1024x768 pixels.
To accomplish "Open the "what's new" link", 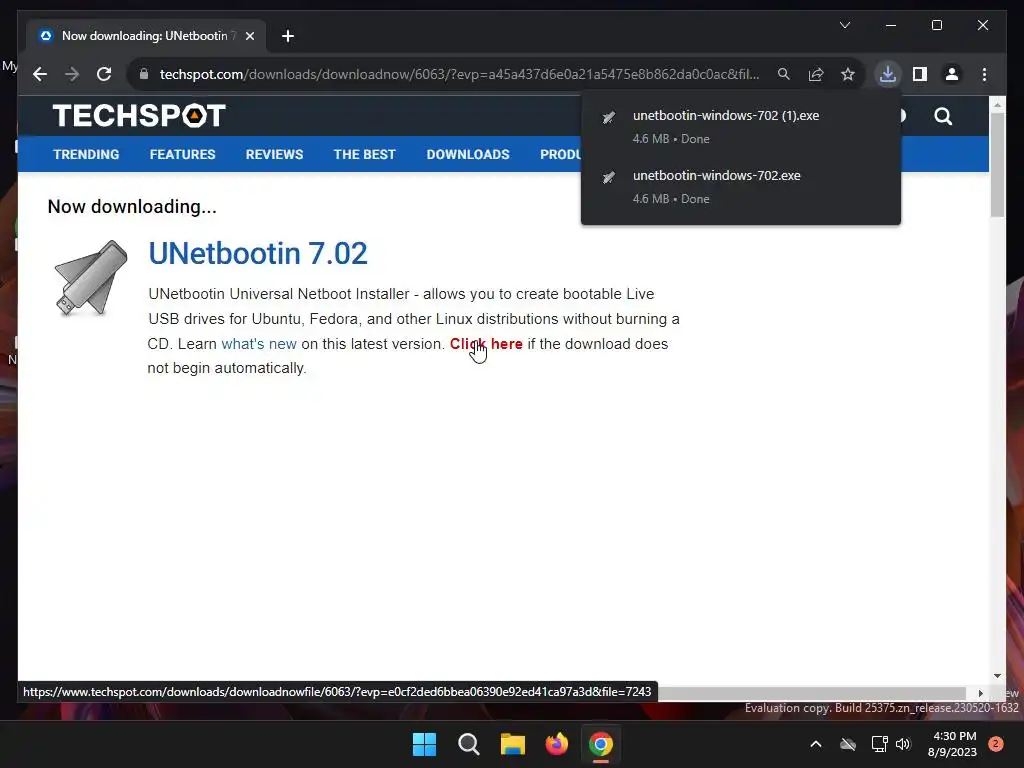I will pos(259,344).
